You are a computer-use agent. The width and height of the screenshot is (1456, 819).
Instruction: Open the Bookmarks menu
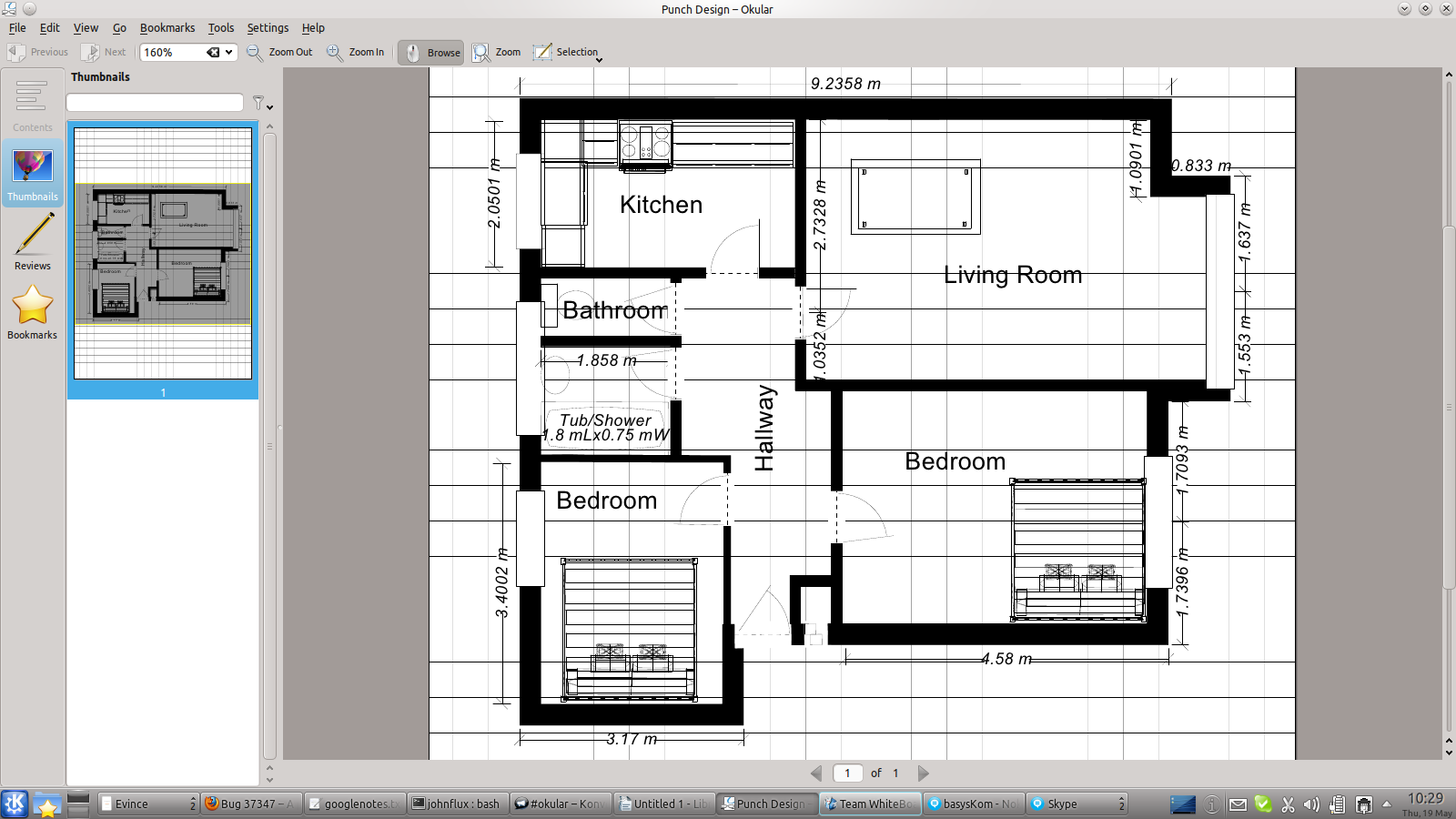(167, 28)
